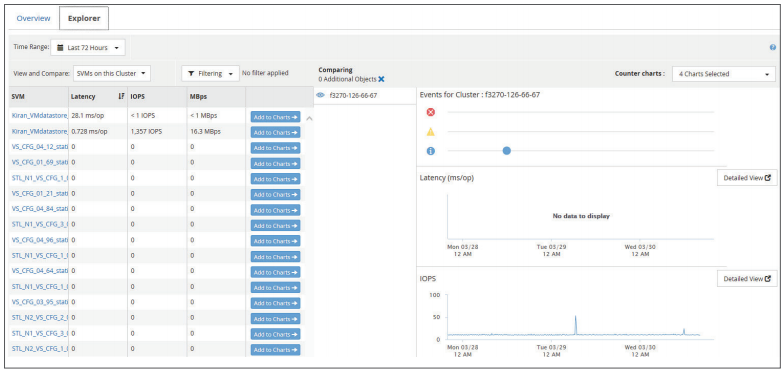
Task: Open the STL_N2_VS_CFG_2 SVM link
Action: click(40, 318)
